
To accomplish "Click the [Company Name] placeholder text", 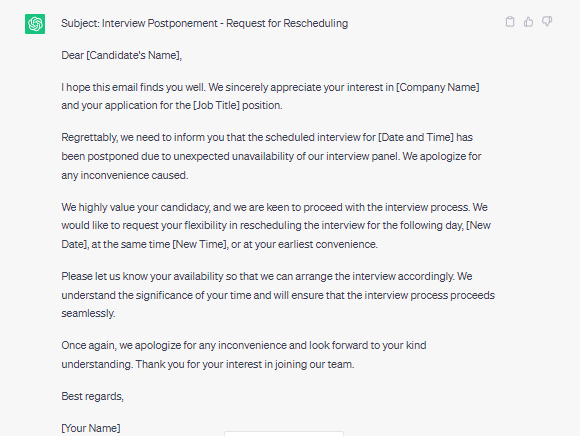I will pos(438,87).
